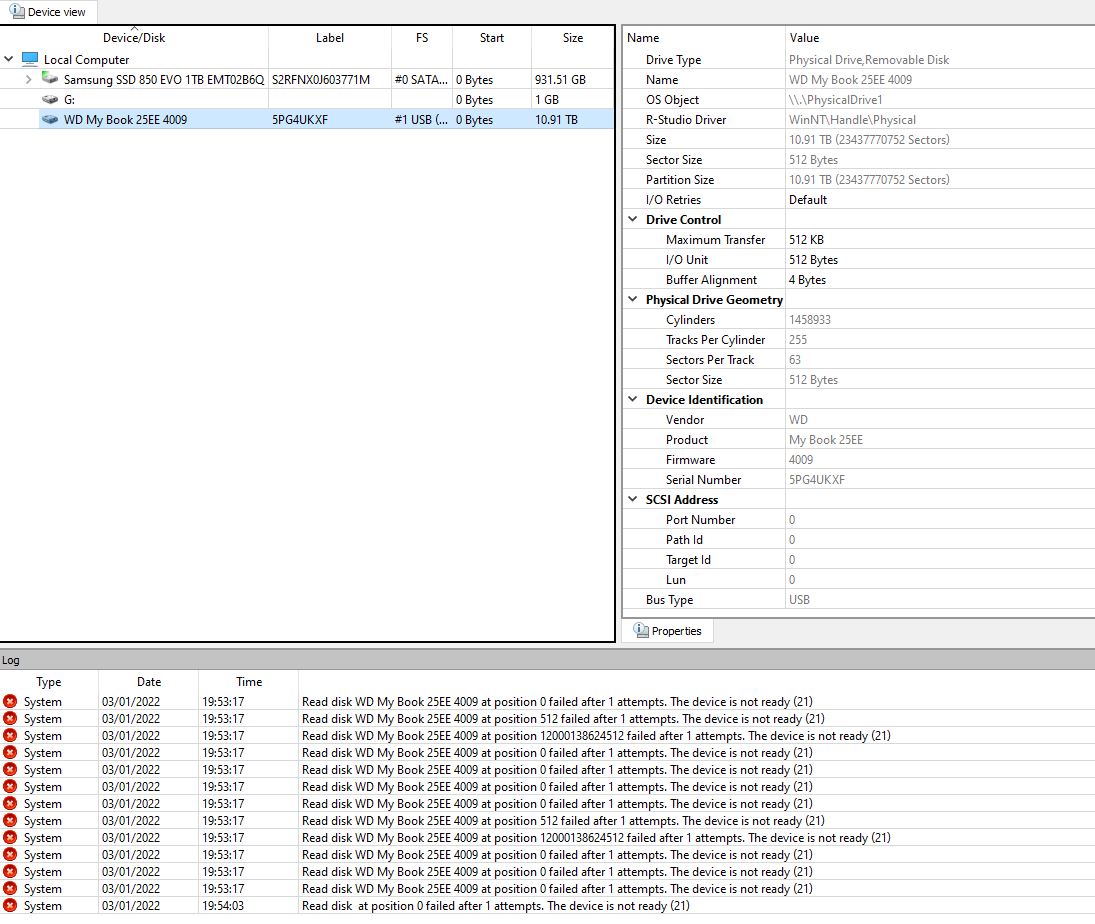Click the Device view tab icon
The image size is (1095, 924).
[x=17, y=12]
